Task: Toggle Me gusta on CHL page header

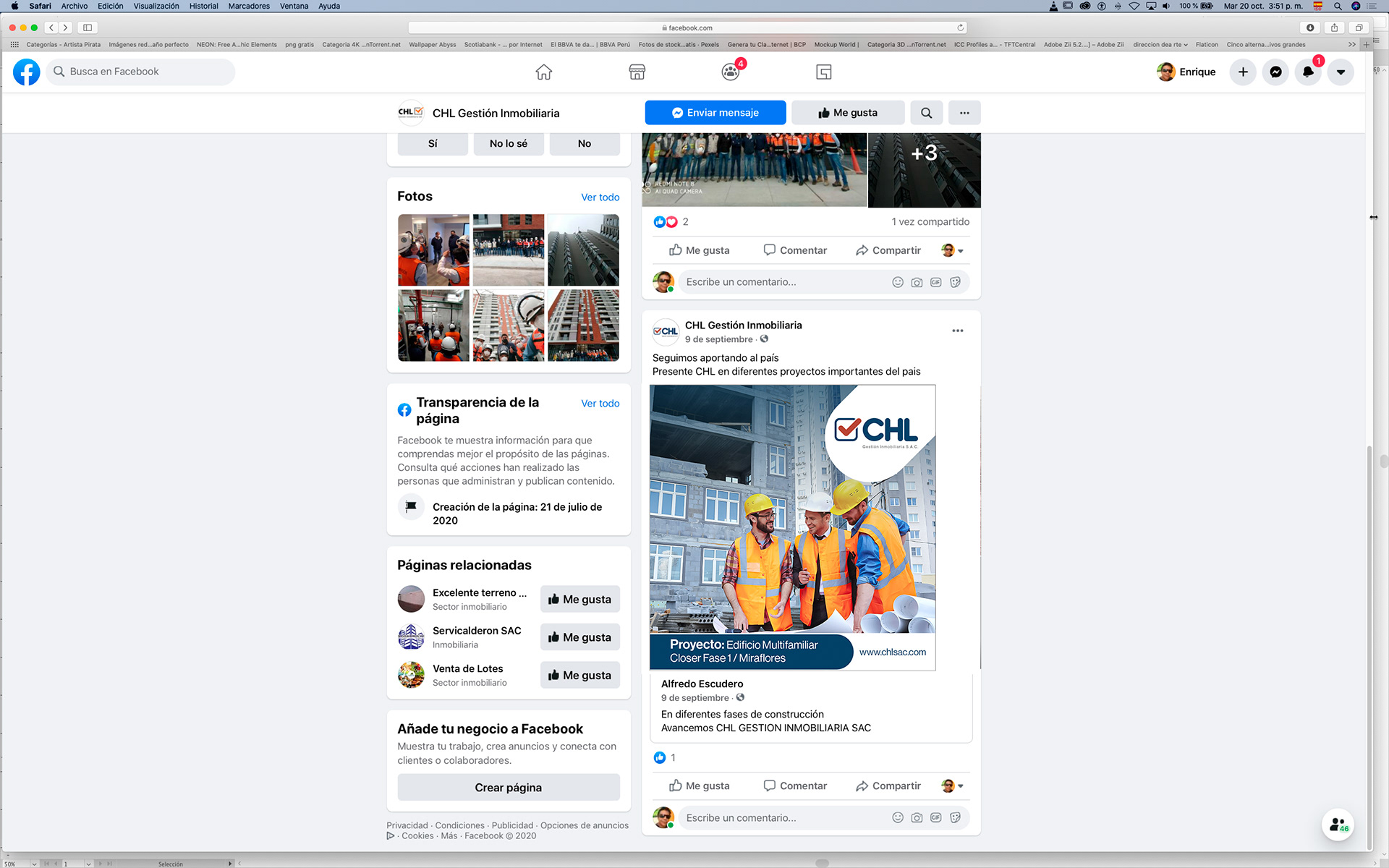Action: point(847,113)
